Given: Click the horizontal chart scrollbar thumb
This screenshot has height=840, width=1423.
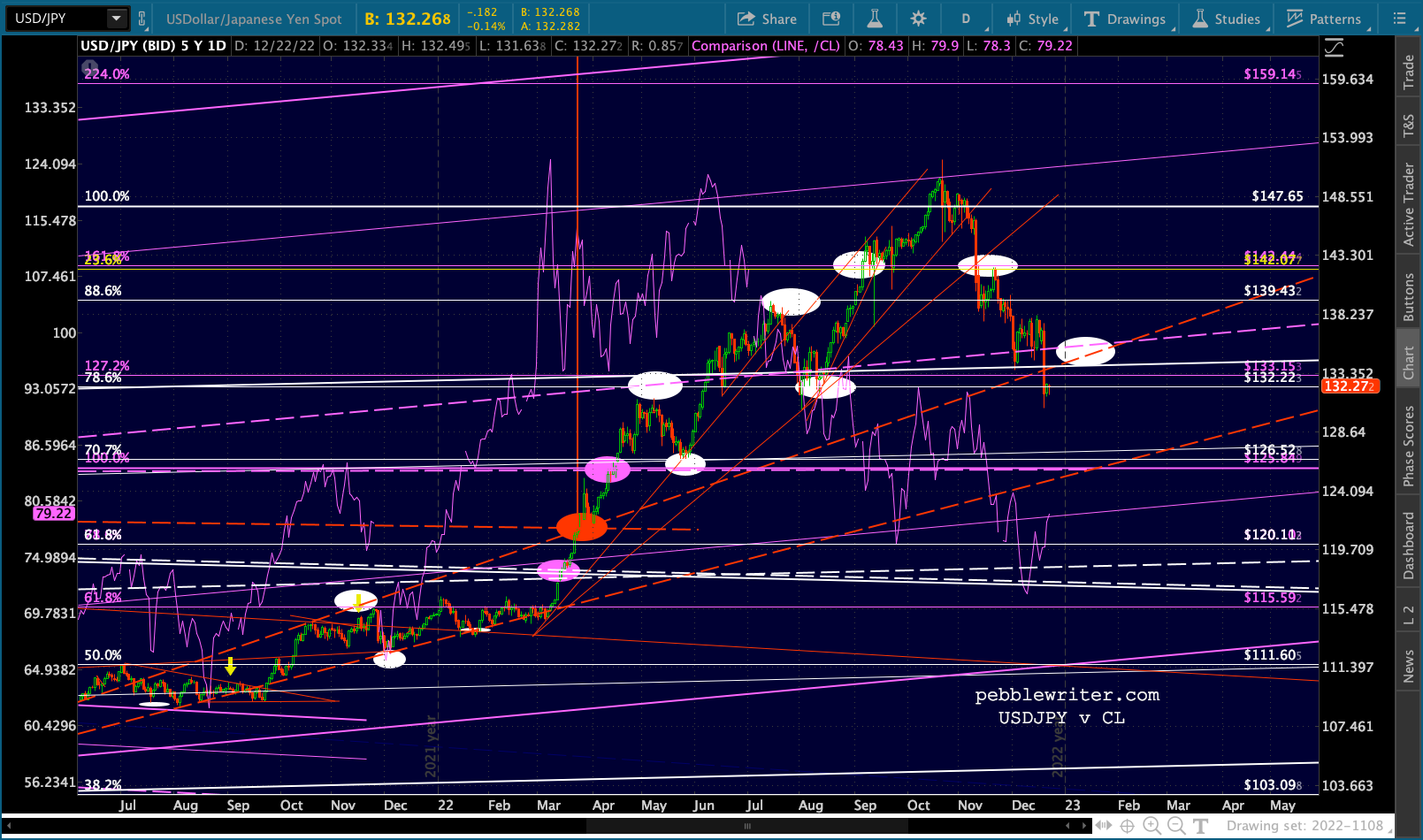Looking at the screenshot, I should click(x=746, y=826).
